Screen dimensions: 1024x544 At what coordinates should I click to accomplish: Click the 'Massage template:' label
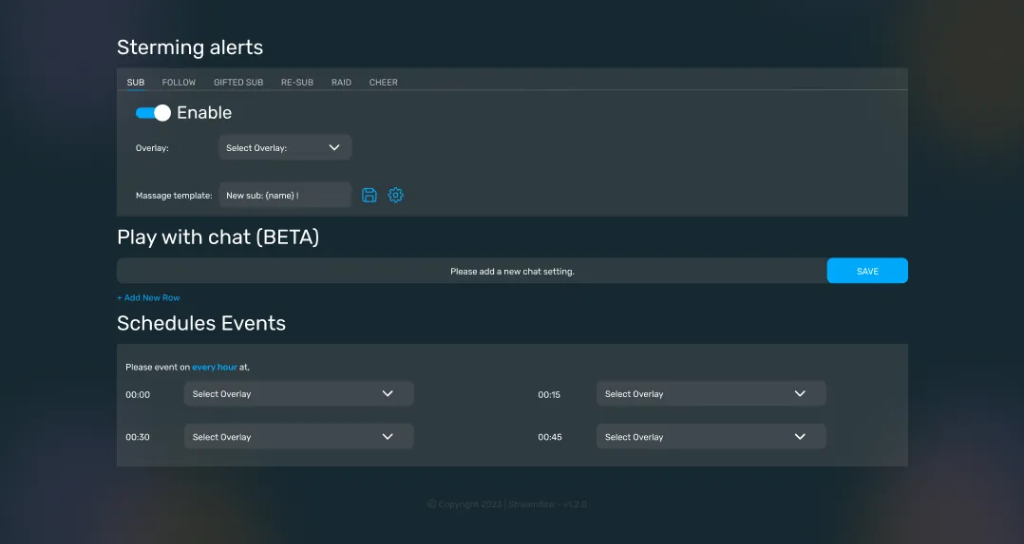pos(174,195)
